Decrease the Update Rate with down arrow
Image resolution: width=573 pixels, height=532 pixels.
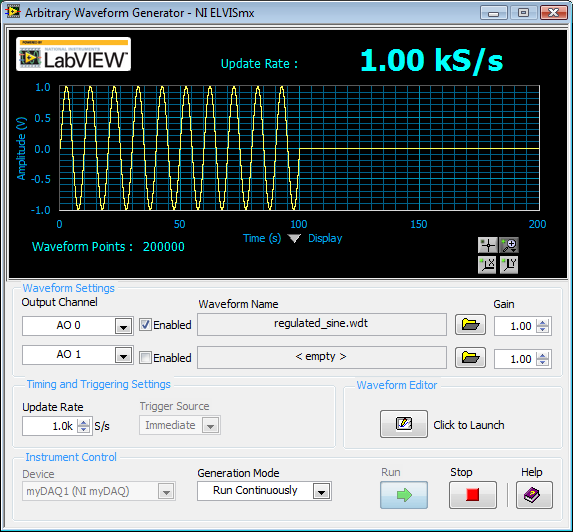(84, 430)
